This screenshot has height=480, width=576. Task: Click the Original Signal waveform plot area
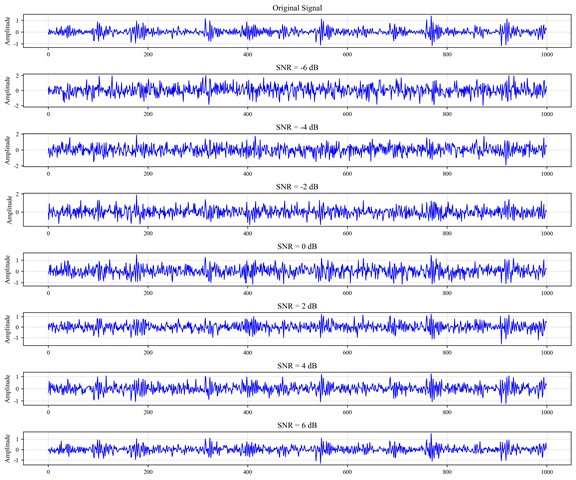point(297,31)
